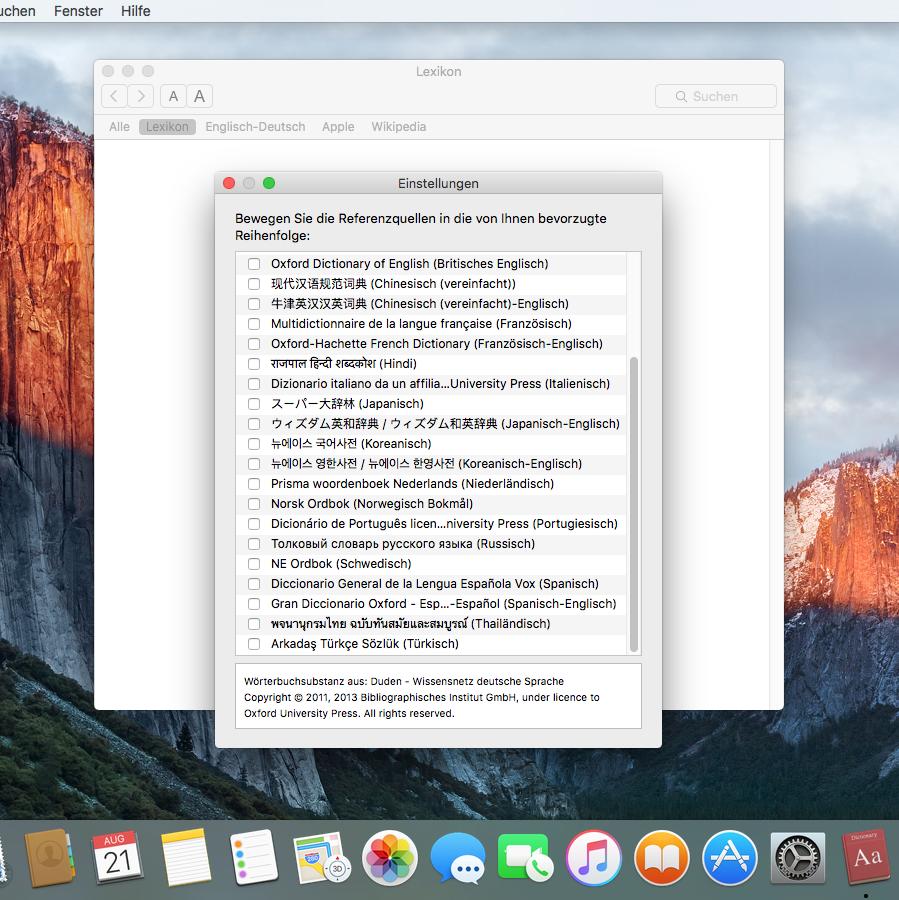
Task: Switch to the Wikipedia tab
Action: pos(398,127)
